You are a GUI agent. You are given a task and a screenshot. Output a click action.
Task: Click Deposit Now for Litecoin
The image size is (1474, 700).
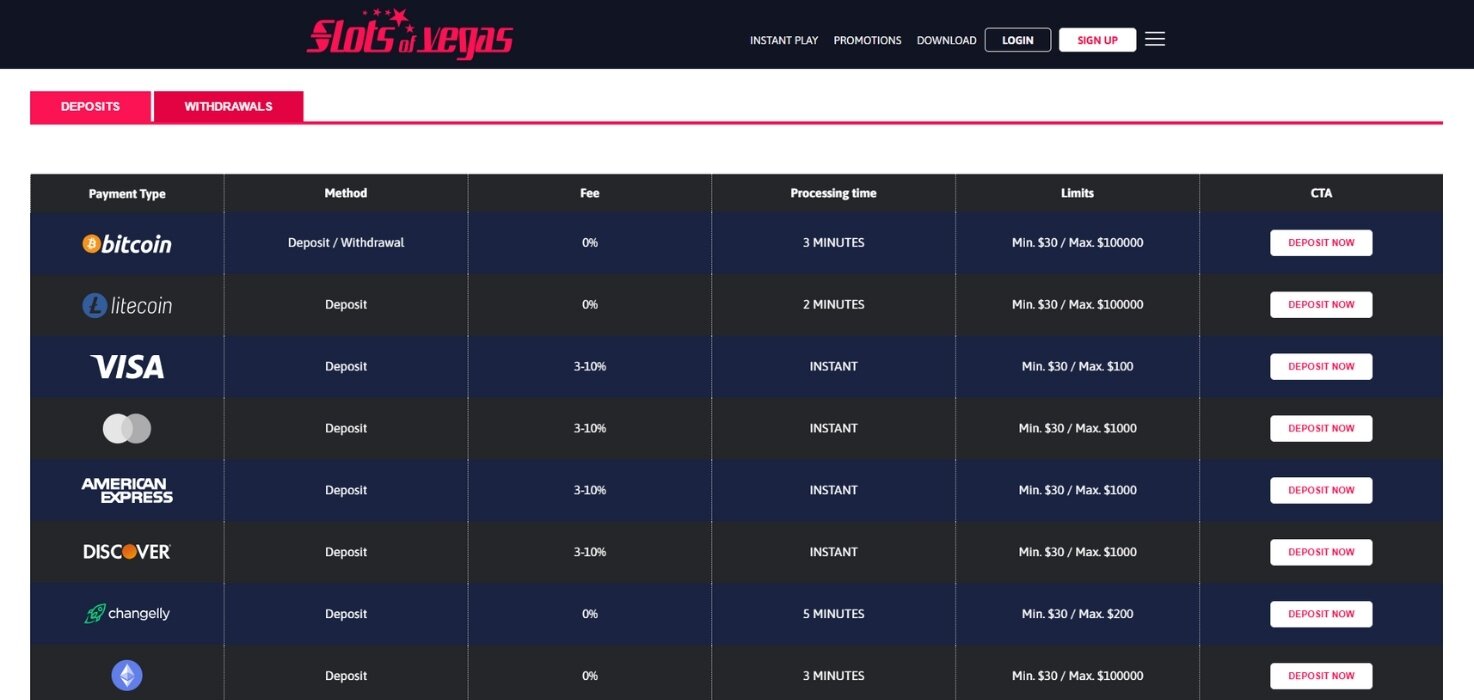[x=1321, y=305]
